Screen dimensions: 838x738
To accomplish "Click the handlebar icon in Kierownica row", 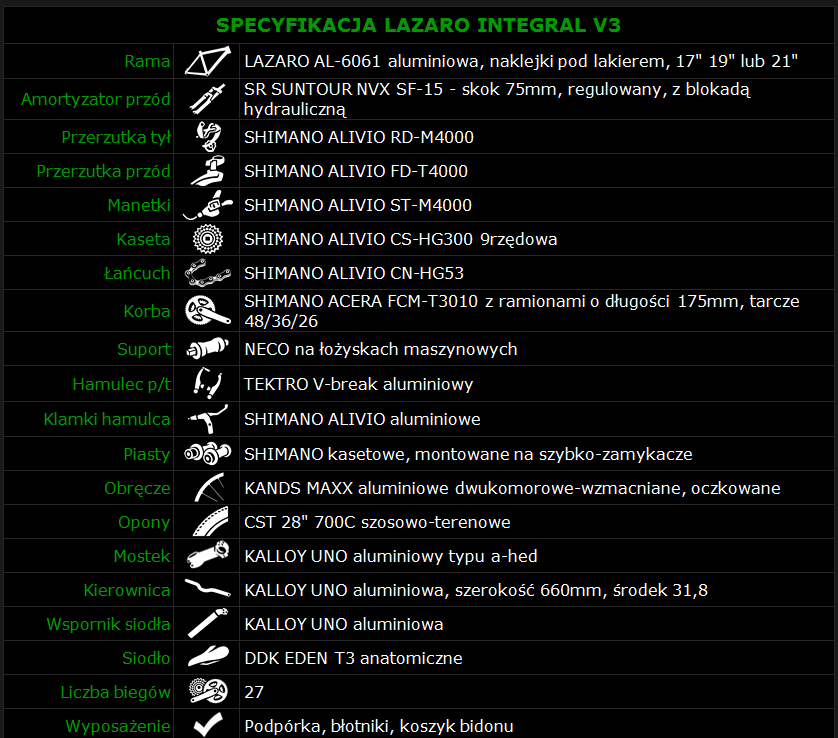I will click(x=208, y=588).
